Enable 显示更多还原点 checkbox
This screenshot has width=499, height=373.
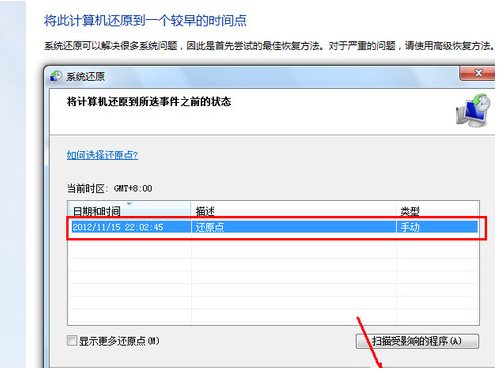coord(72,341)
